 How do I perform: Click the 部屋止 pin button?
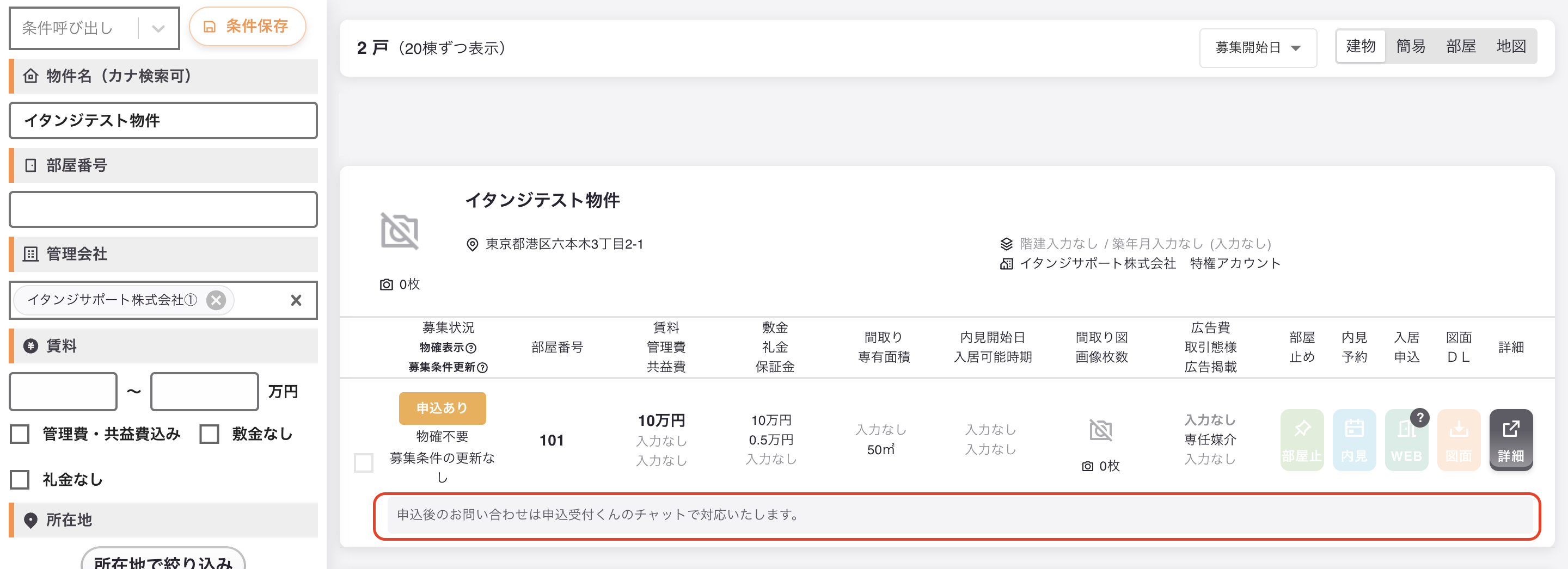[1302, 440]
